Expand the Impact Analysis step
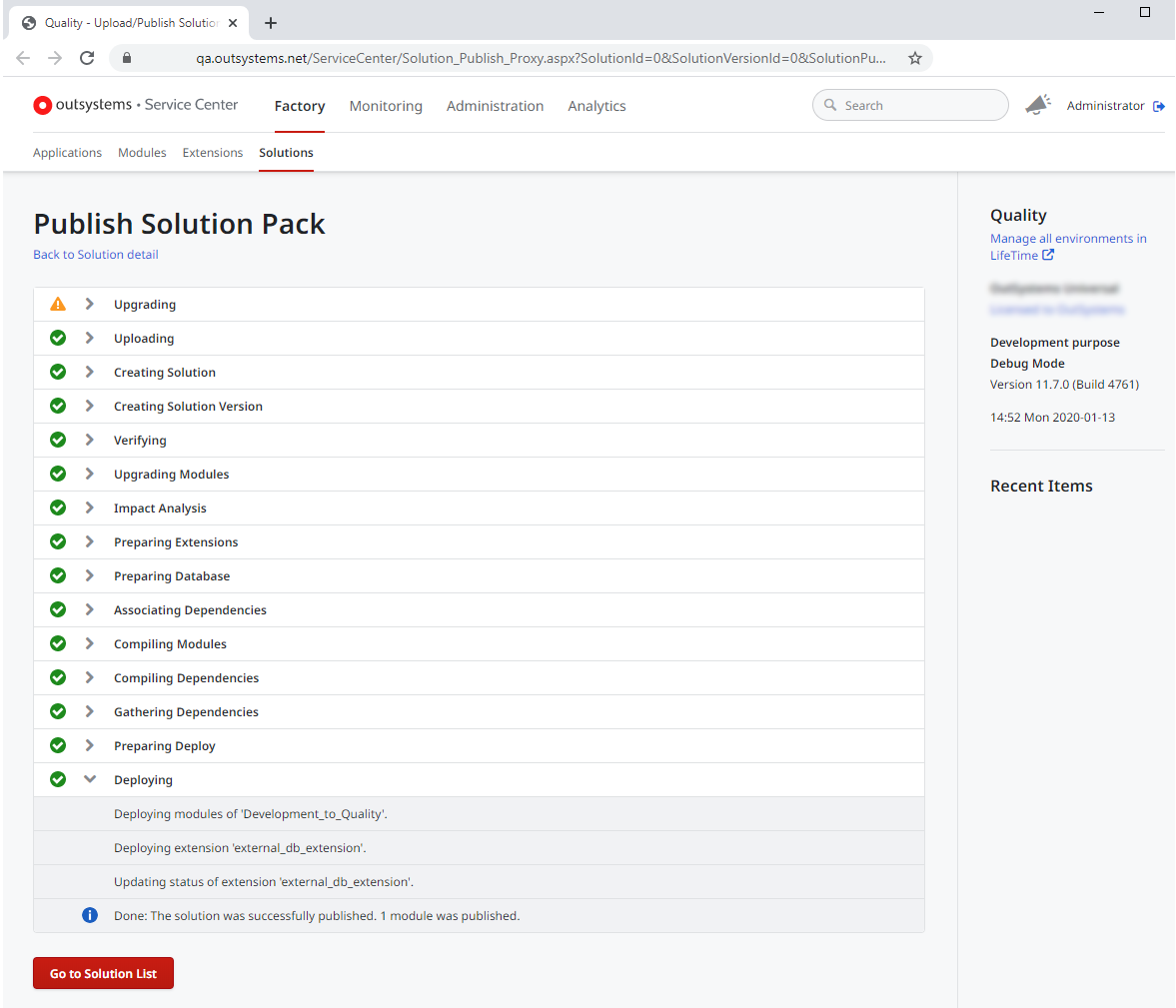 (90, 507)
